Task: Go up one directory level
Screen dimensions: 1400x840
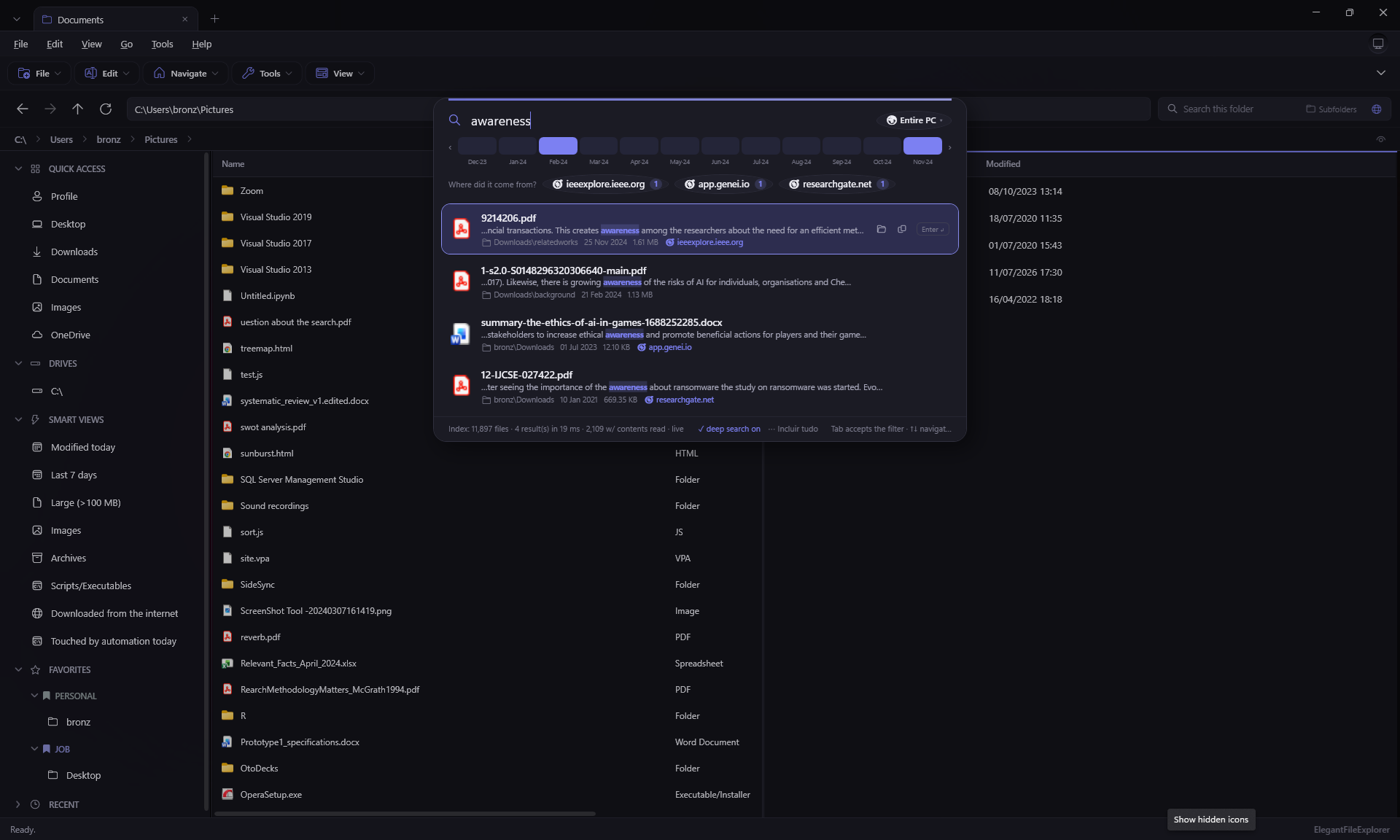Action: pos(78,109)
